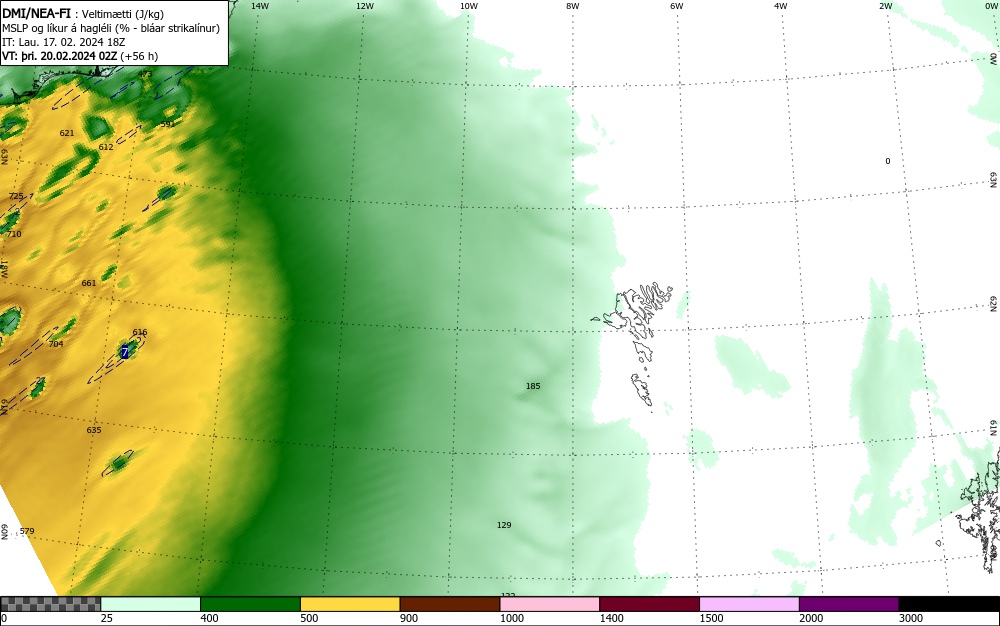Click the light green 25–400 legend swatch
The width and height of the screenshot is (1000, 626).
click(151, 604)
